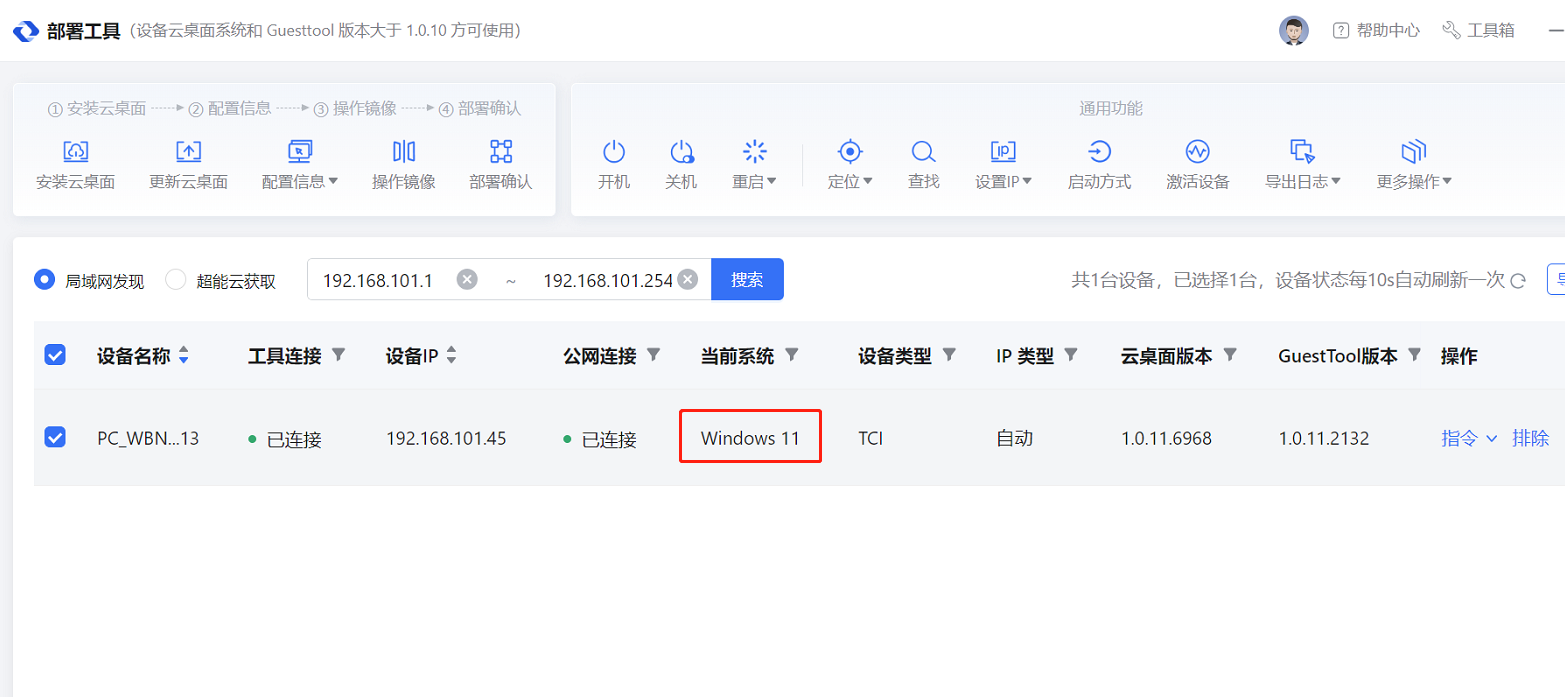The width and height of the screenshot is (1565, 697).
Task: Filter the IP 类型 column
Action: tap(1071, 355)
